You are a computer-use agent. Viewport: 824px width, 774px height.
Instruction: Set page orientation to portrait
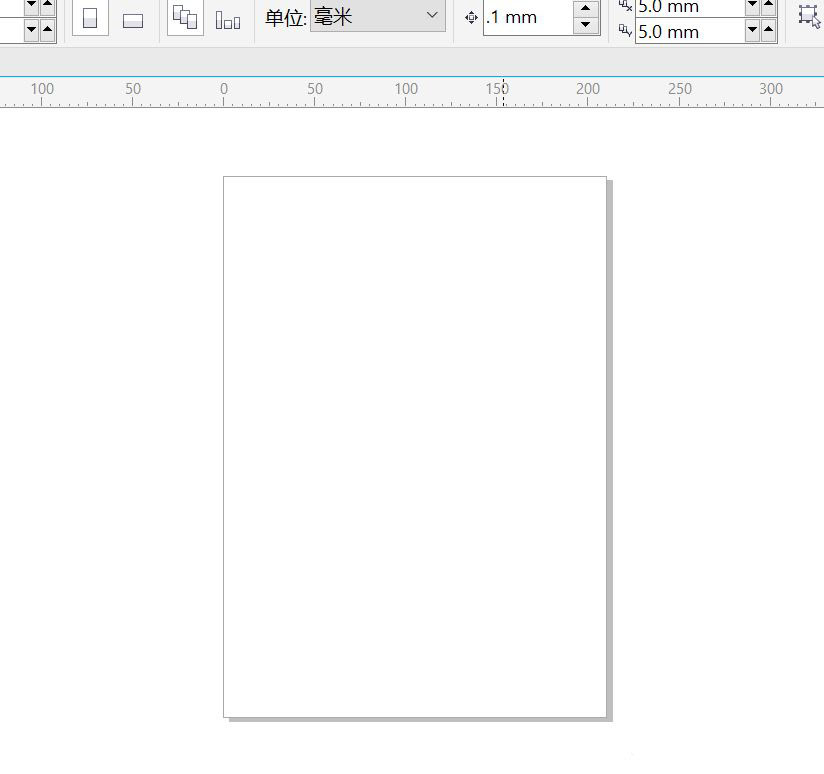click(89, 19)
